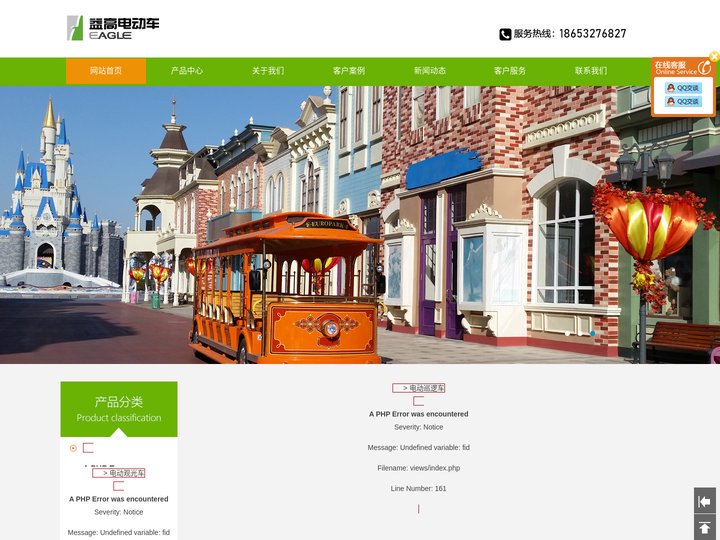720x540 pixels.
Task: Open the 联系我们 menu item
Action: pyautogui.click(x=591, y=71)
